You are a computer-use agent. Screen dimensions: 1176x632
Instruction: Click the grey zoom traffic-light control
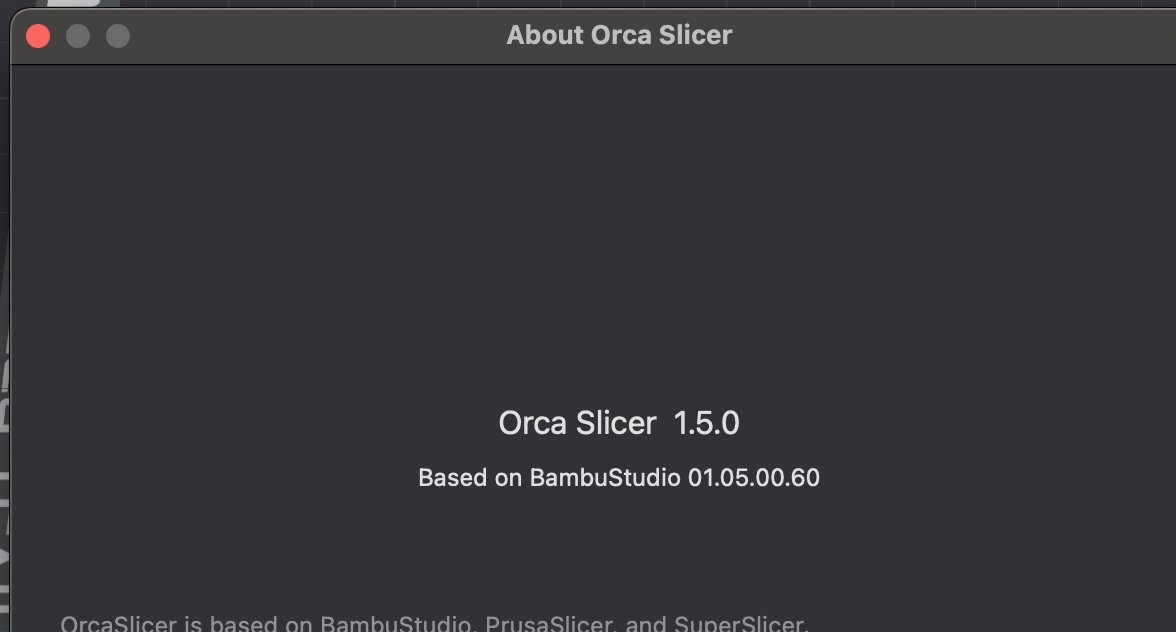118,34
